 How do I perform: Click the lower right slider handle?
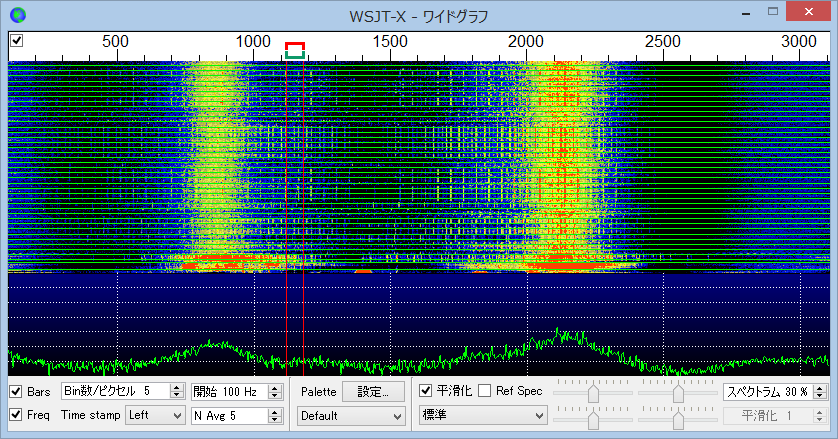tap(678, 419)
